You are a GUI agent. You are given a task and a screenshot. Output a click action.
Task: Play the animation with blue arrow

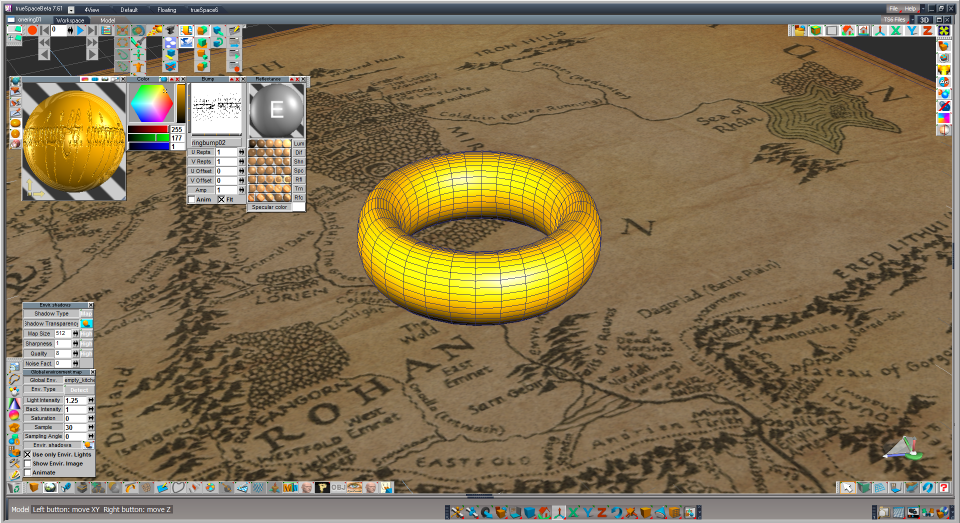80,30
